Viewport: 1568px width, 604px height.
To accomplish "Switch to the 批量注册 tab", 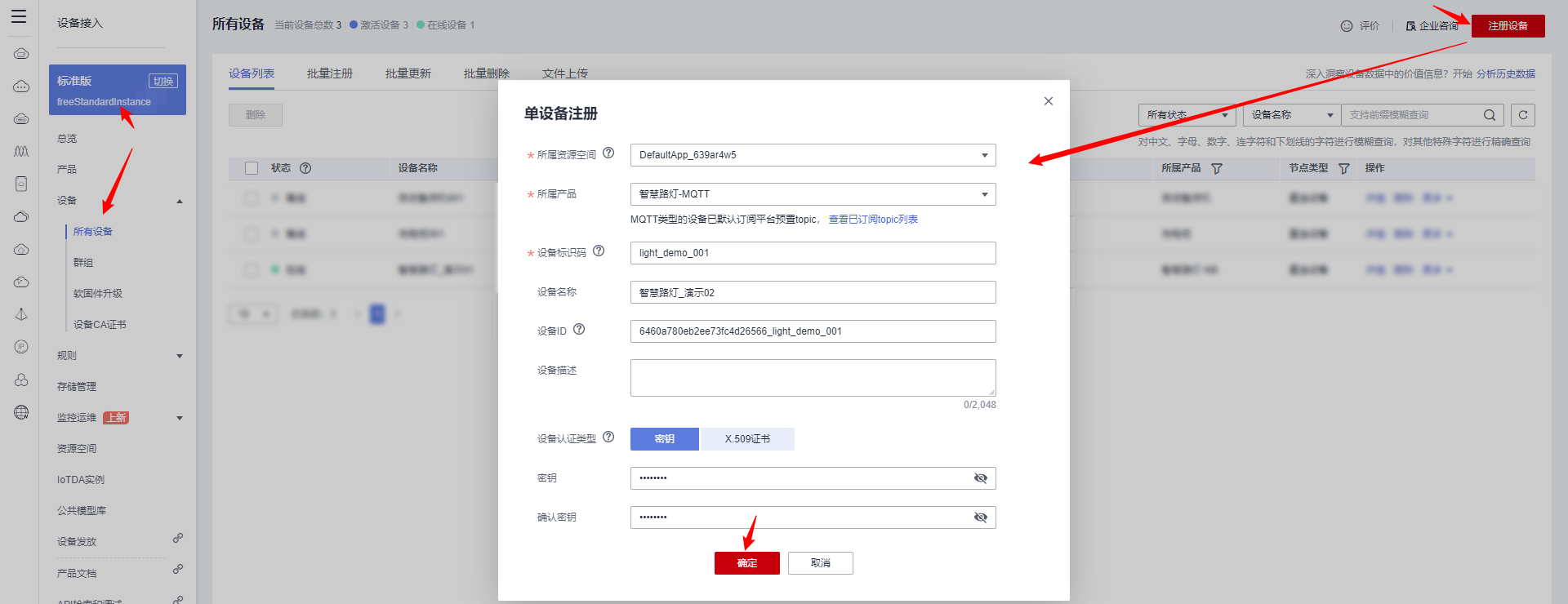I will point(330,73).
